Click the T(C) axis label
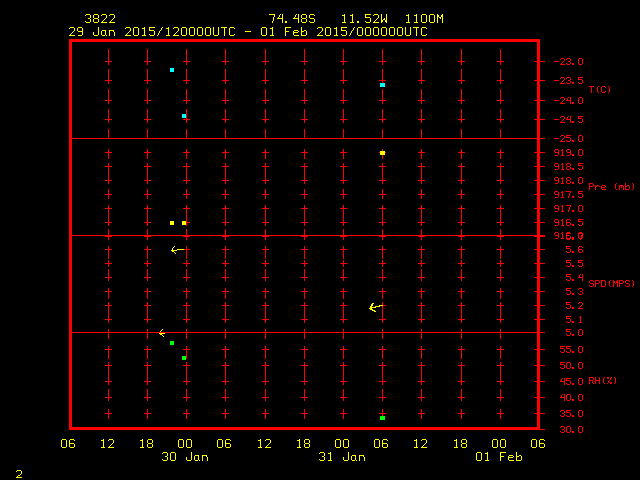 click(599, 90)
